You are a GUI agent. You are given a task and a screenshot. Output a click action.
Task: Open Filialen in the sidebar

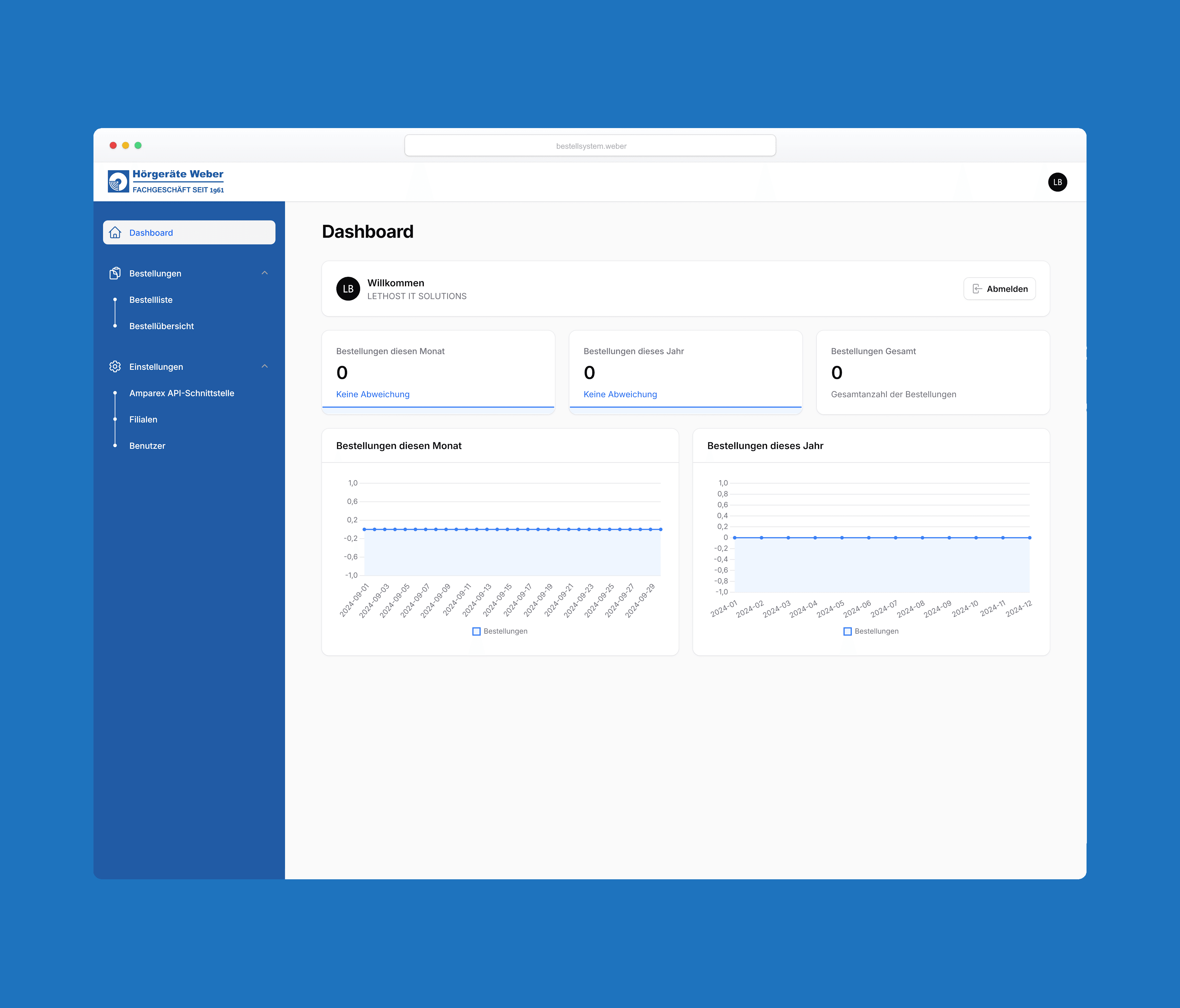(143, 420)
